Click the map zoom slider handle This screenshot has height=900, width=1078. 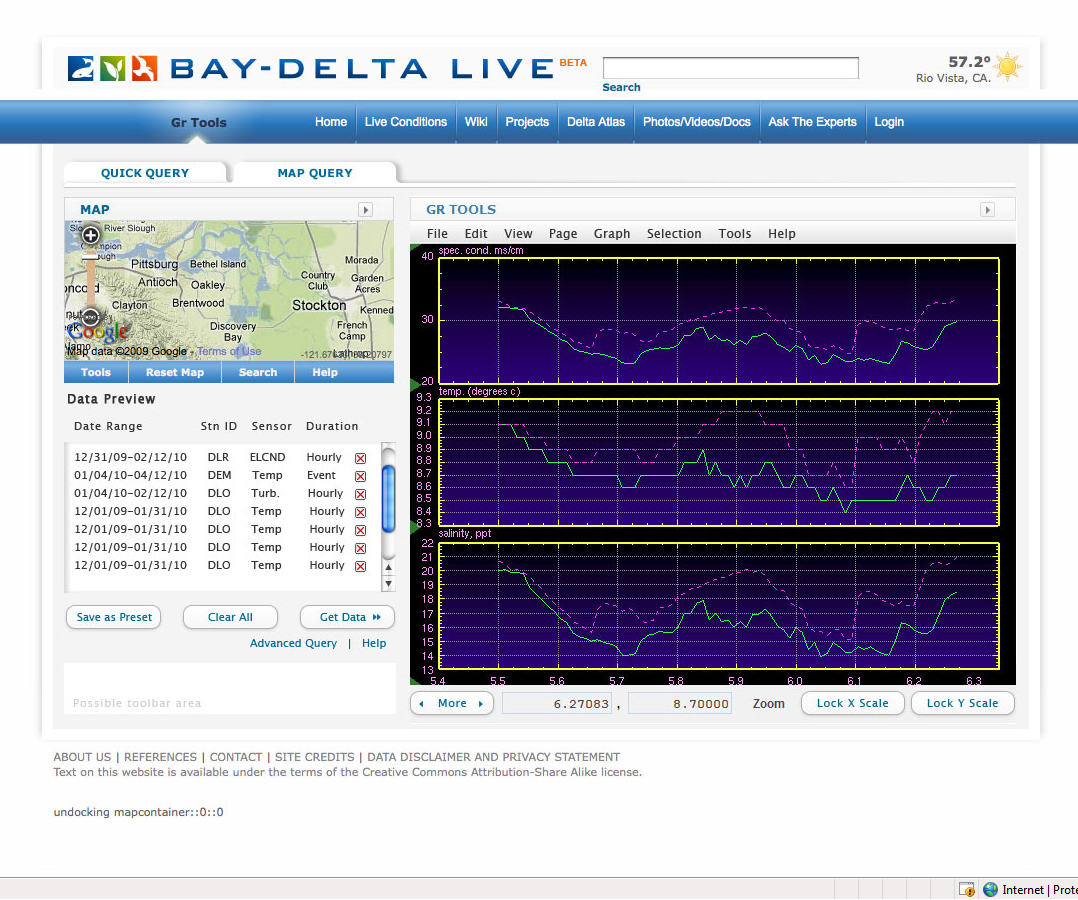tap(90, 256)
